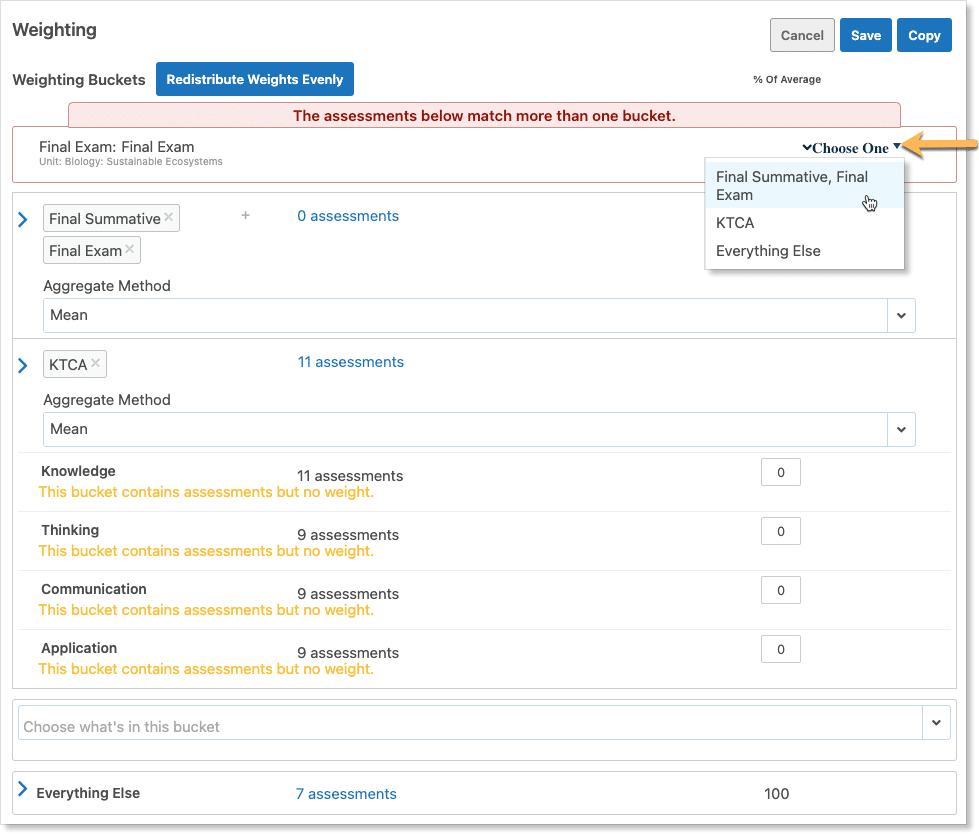The height and width of the screenshot is (835, 979).
Task: Click the Save button
Action: pyautogui.click(x=865, y=35)
